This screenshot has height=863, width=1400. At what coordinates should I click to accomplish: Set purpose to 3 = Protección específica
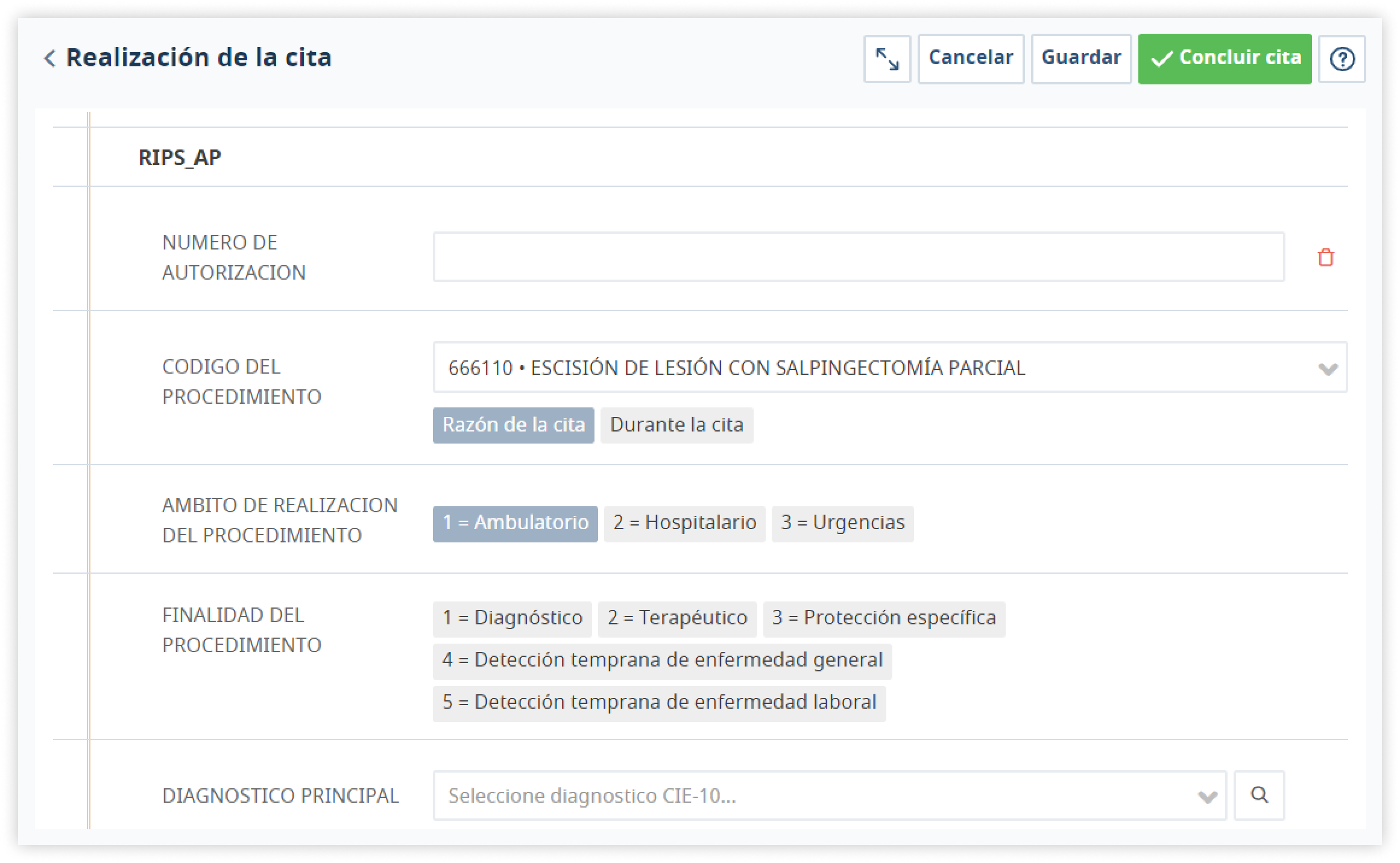click(884, 619)
